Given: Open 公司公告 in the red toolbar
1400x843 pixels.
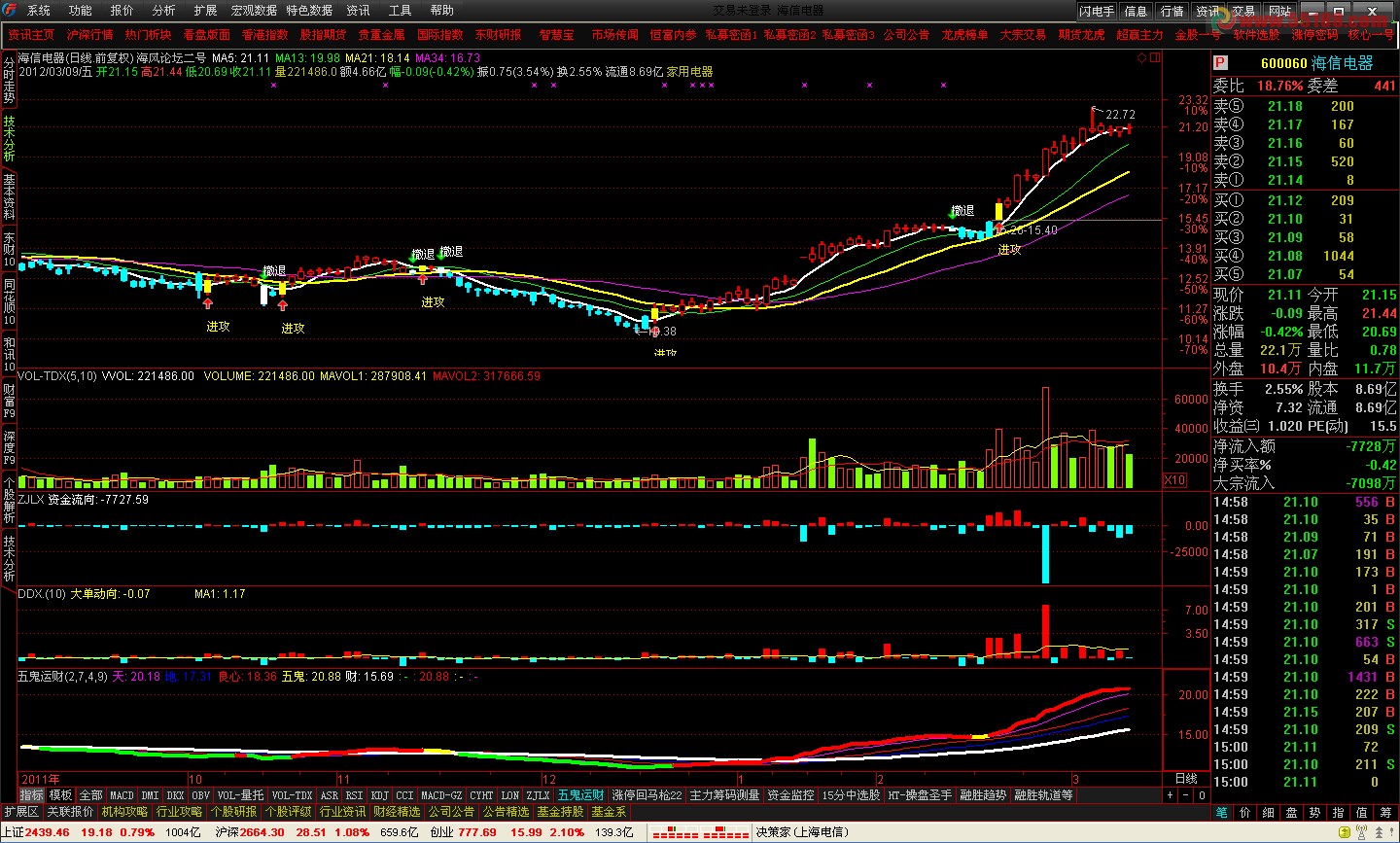Looking at the screenshot, I should click(906, 35).
